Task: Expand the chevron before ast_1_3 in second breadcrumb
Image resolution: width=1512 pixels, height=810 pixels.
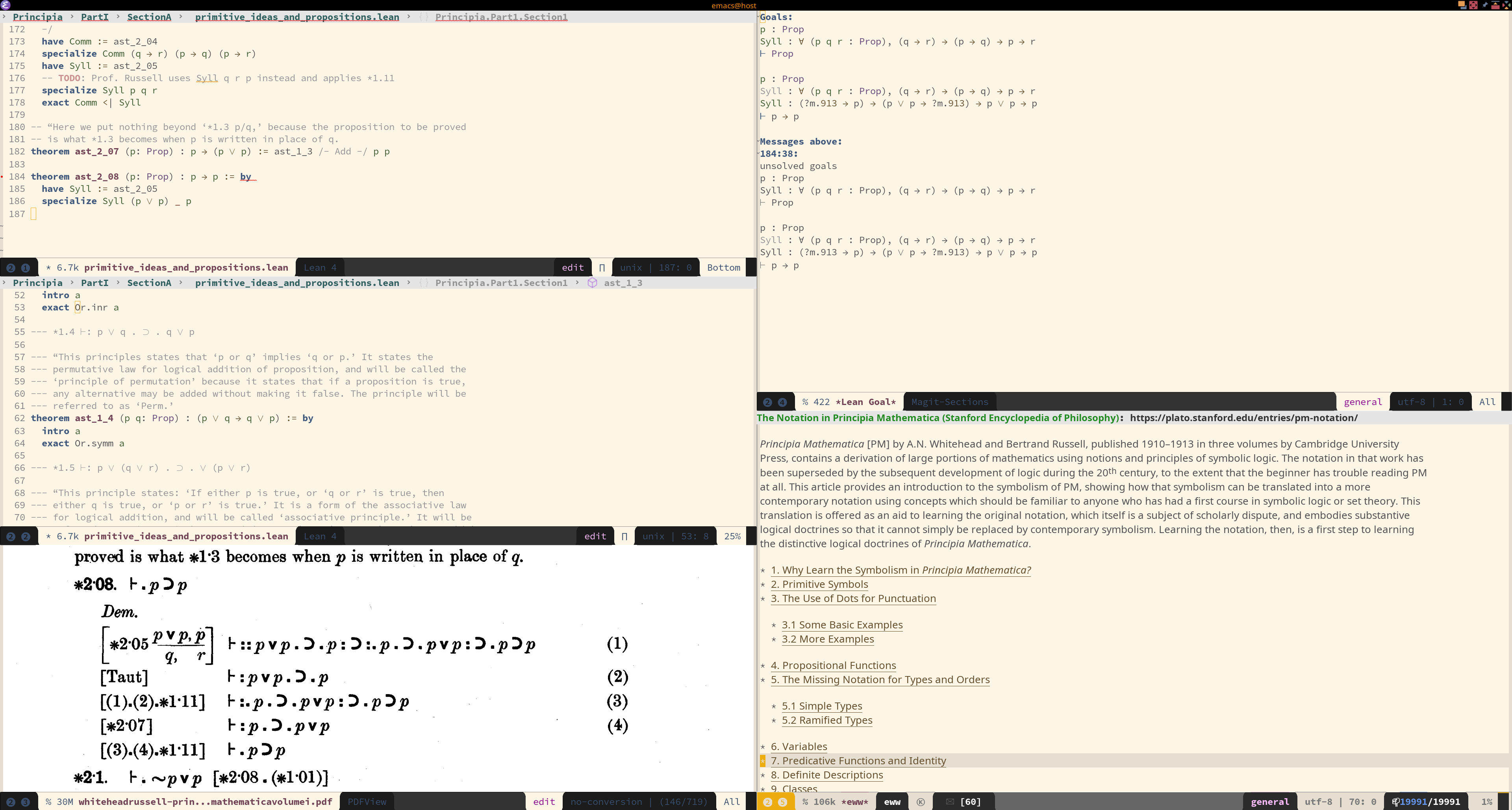Action: coord(577,282)
